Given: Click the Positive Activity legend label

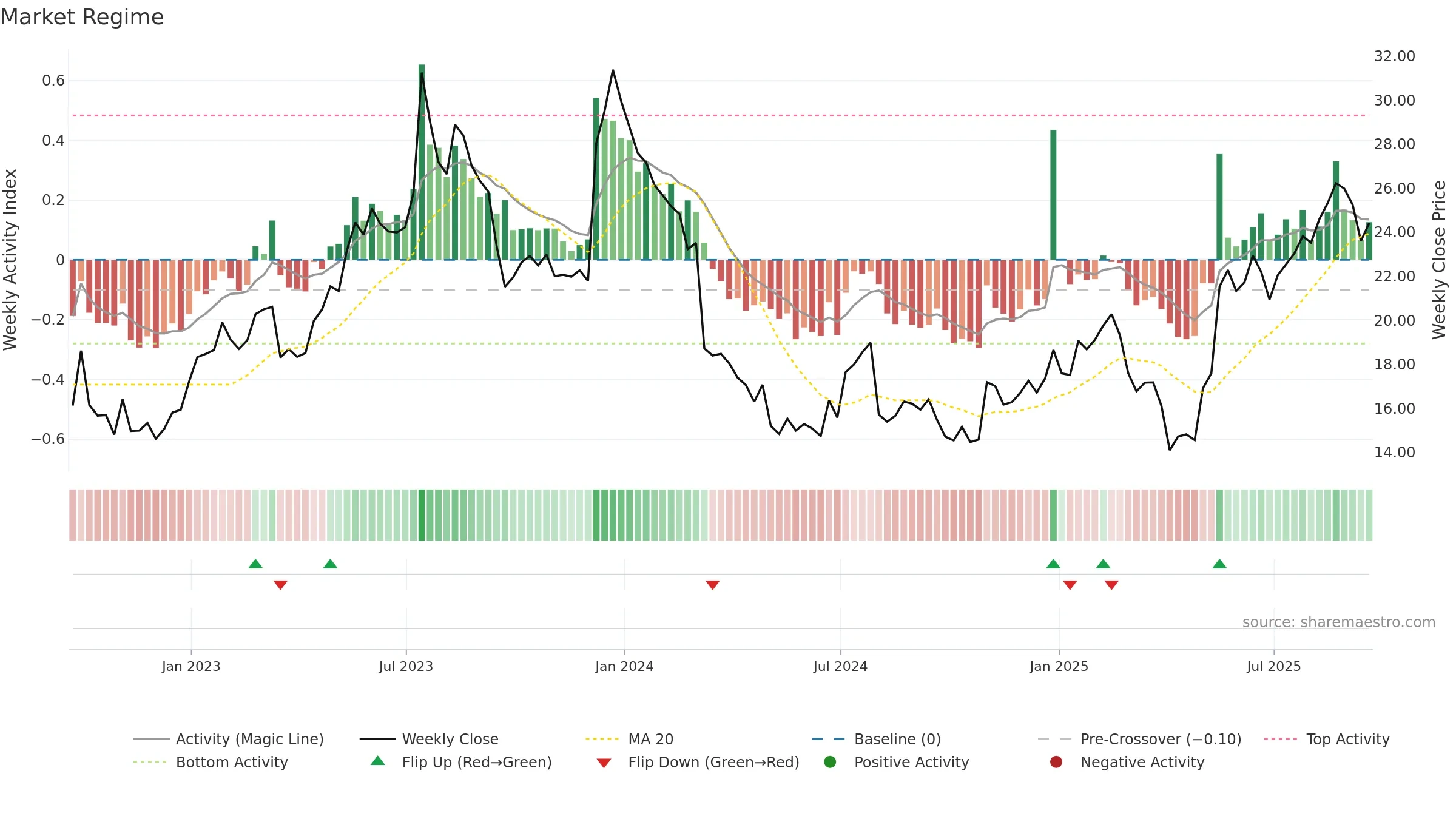Looking at the screenshot, I should coord(911,762).
